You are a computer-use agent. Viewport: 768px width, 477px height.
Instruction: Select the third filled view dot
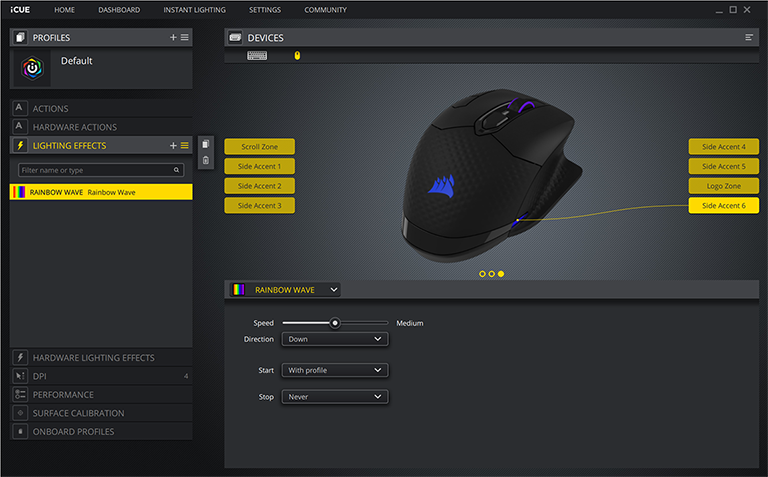501,274
